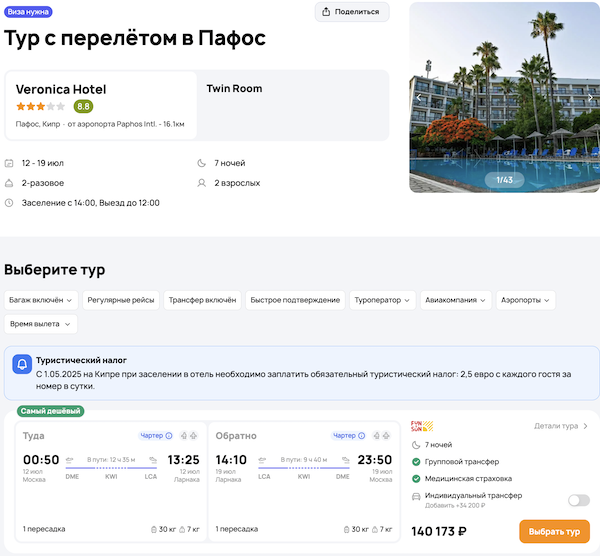The image size is (600, 556).
Task: Expand the Туроператор dropdown
Action: tap(381, 300)
